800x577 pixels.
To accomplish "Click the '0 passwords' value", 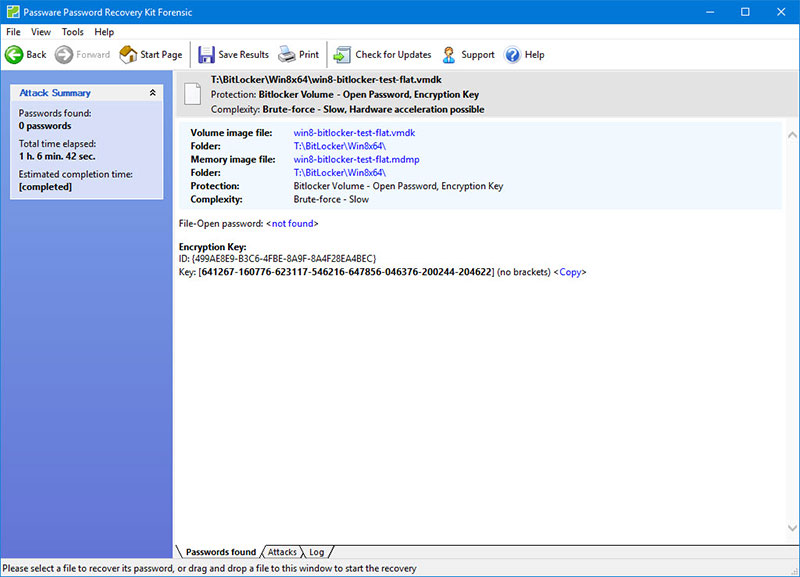I will point(45,126).
